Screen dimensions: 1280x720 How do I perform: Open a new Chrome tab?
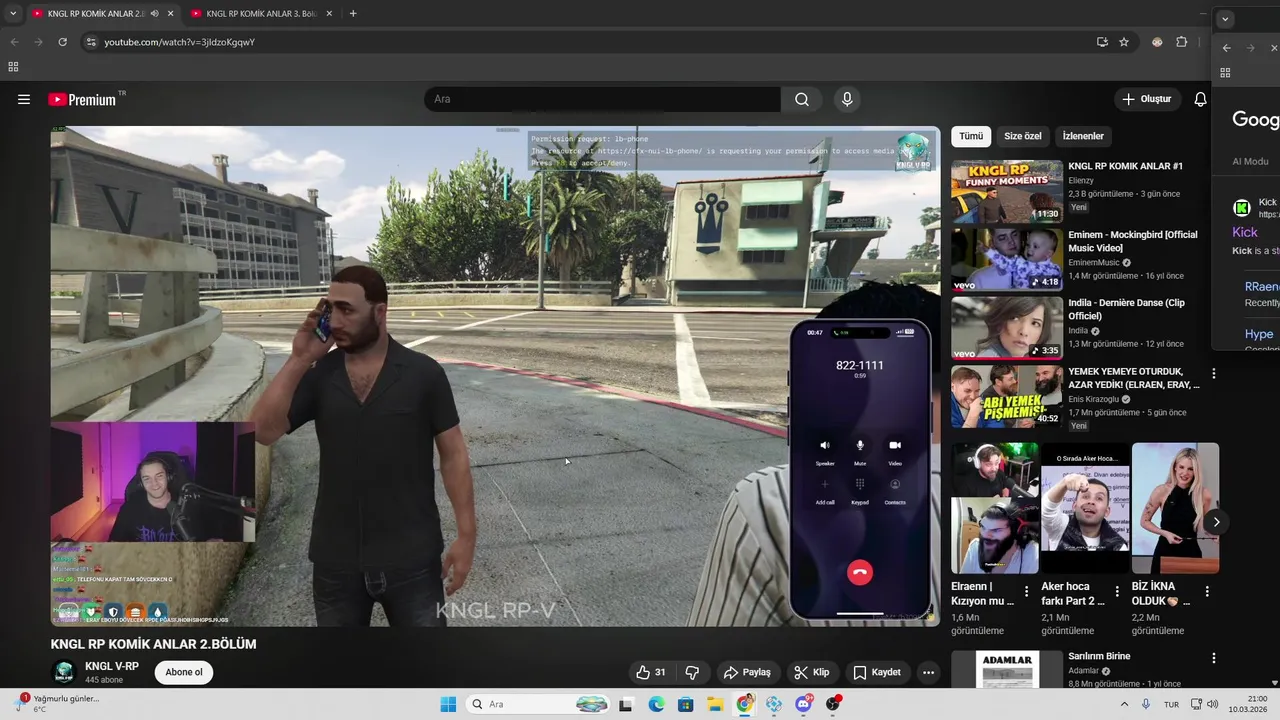click(353, 13)
